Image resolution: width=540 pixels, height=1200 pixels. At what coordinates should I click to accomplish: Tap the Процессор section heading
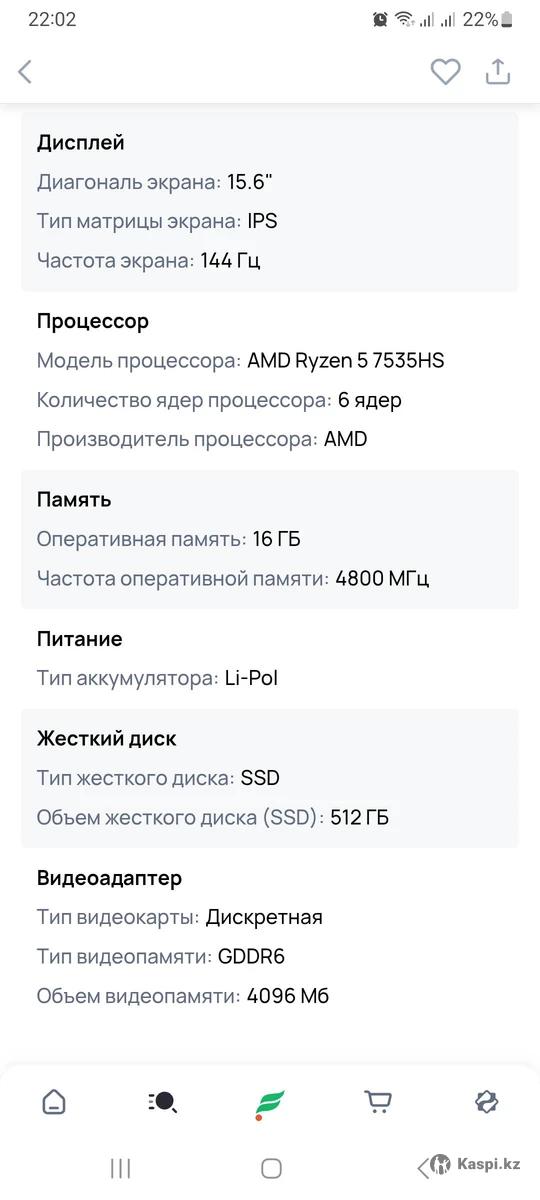point(93,321)
